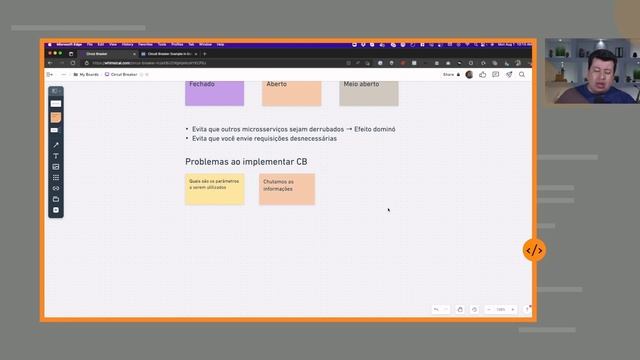Open the Window menu in menu bar

[205, 44]
